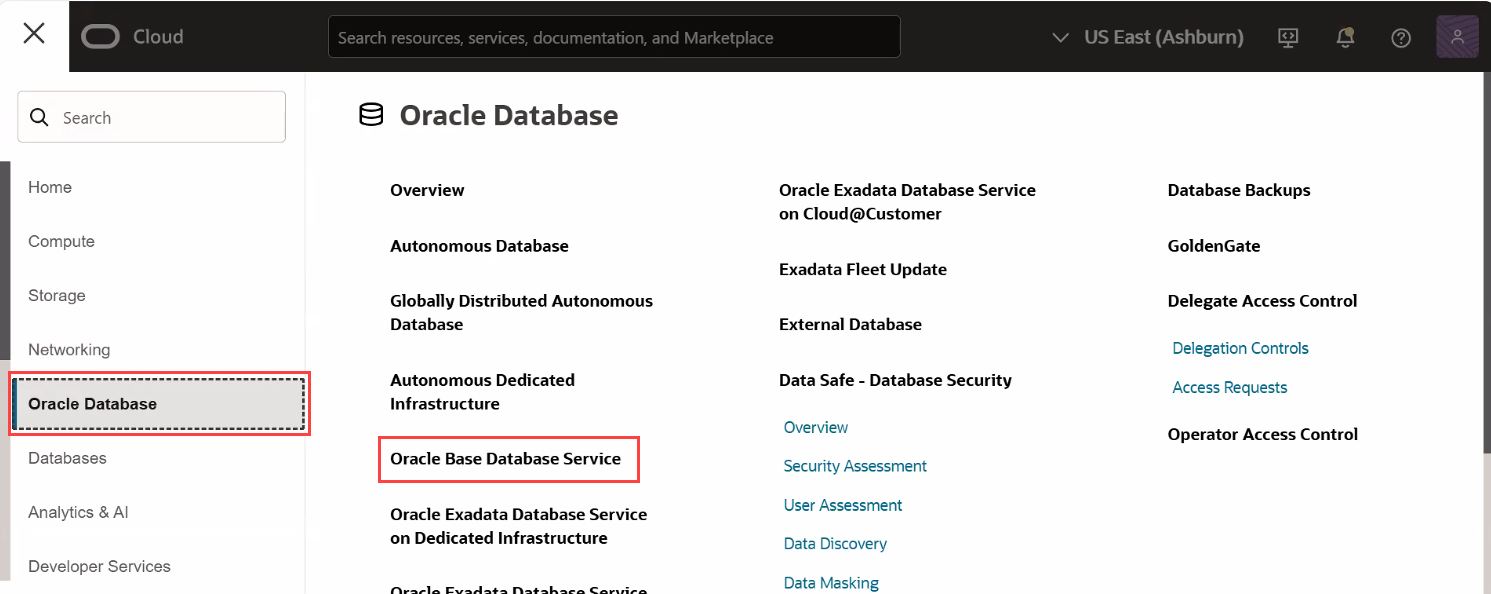Image resolution: width=1491 pixels, height=594 pixels.
Task: Open Operator Access Control
Action: 1262,434
